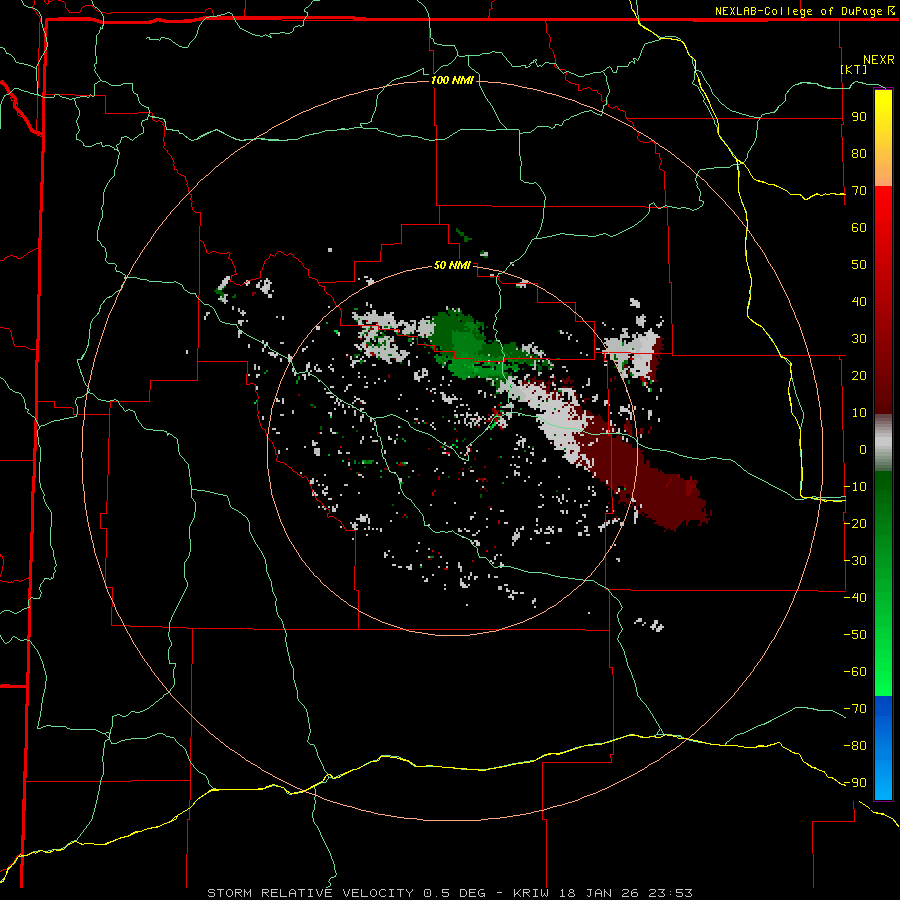Click the 10 value on velocity scale
Image resolution: width=900 pixels, height=900 pixels.
[859, 413]
